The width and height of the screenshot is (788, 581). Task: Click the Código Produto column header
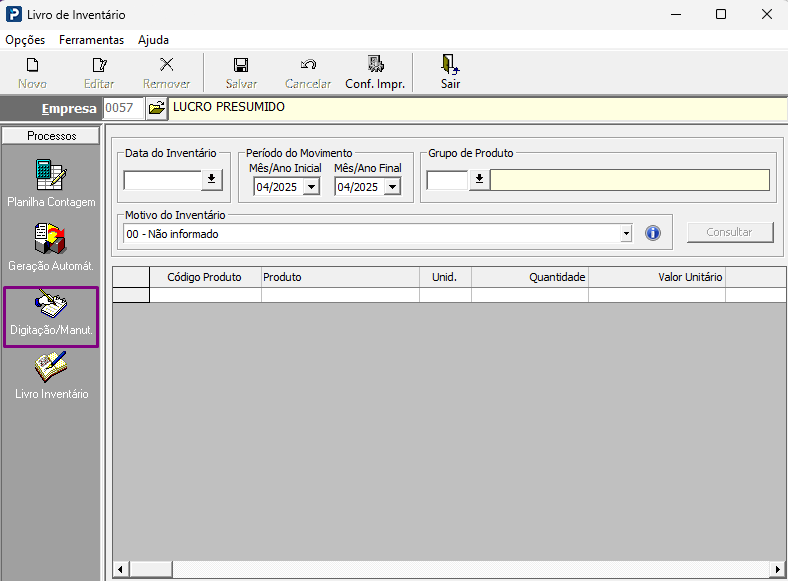tap(205, 277)
